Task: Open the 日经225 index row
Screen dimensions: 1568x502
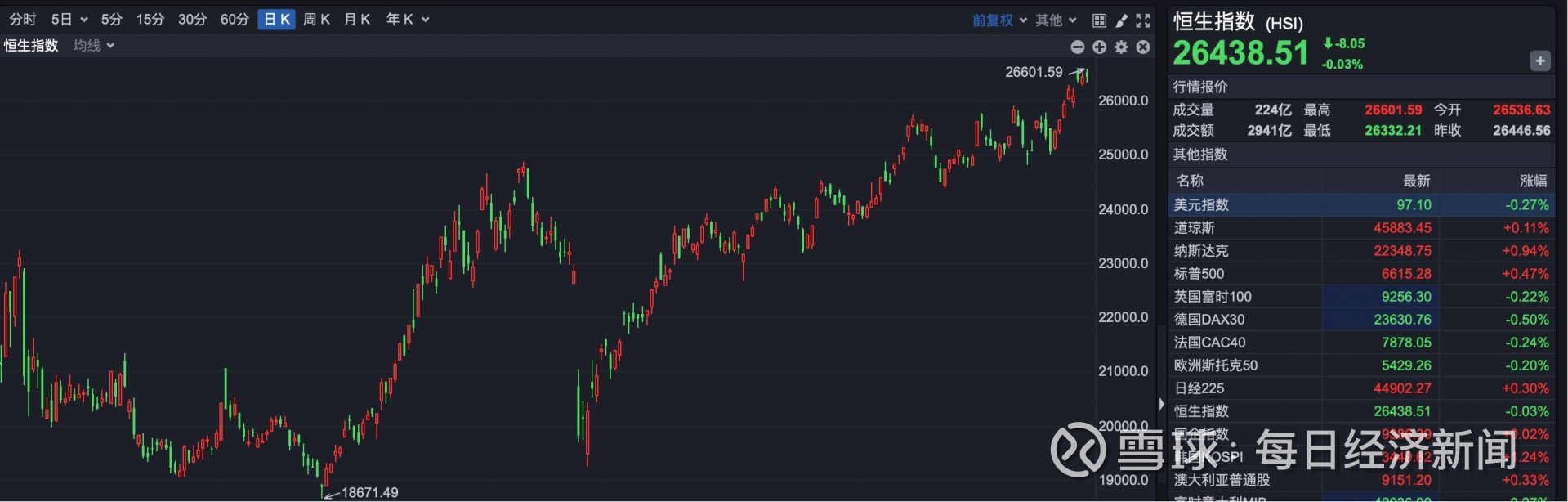Action: point(1361,388)
